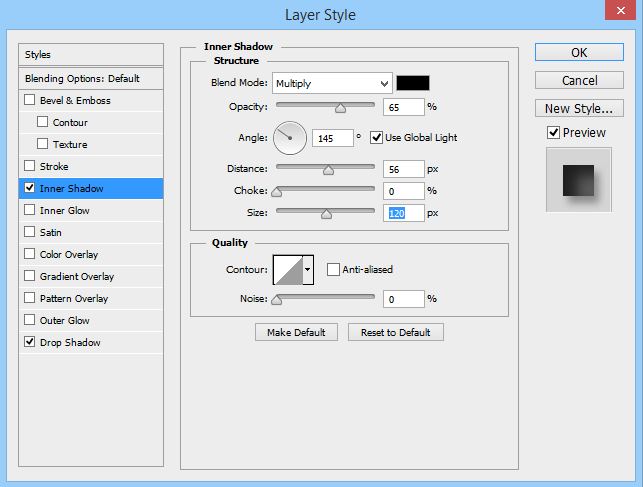Image resolution: width=643 pixels, height=487 pixels.
Task: Close the Layer Style dialog
Action: [x=621, y=10]
